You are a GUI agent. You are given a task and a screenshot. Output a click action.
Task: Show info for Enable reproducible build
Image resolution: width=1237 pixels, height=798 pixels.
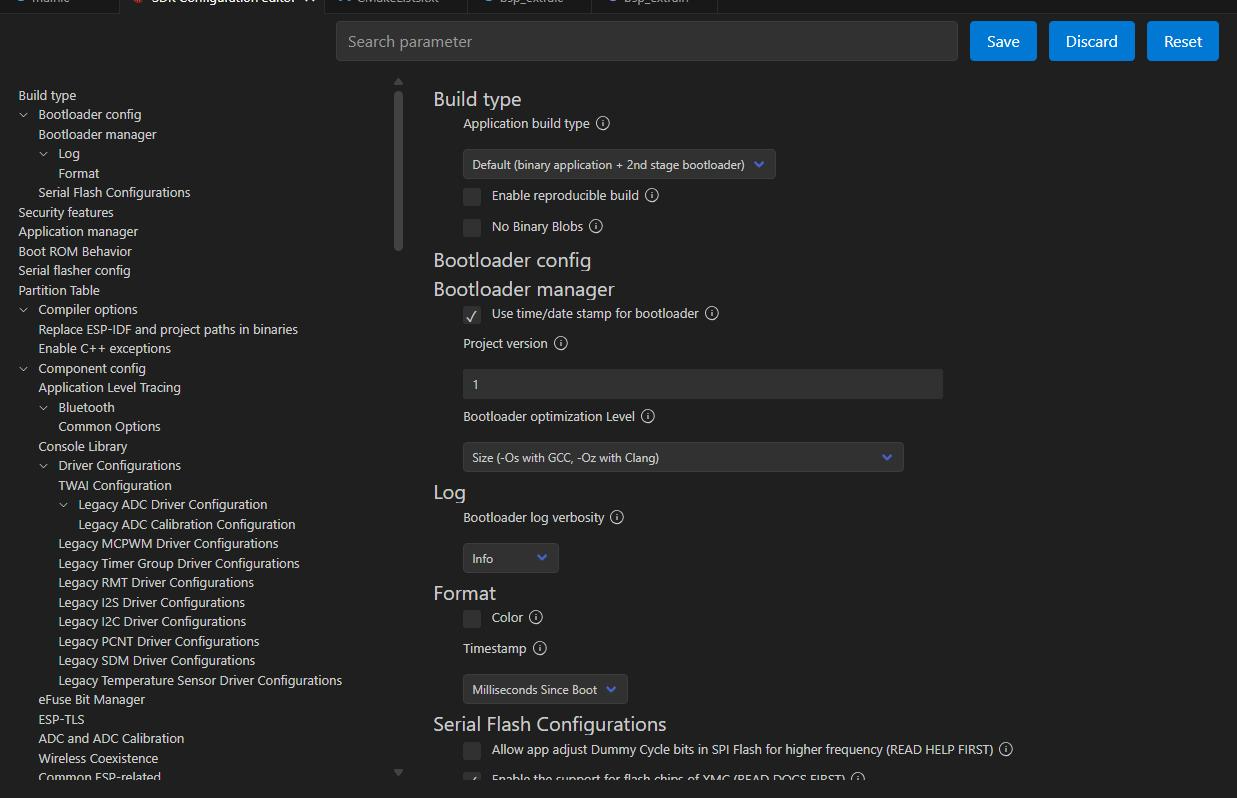tap(652, 195)
